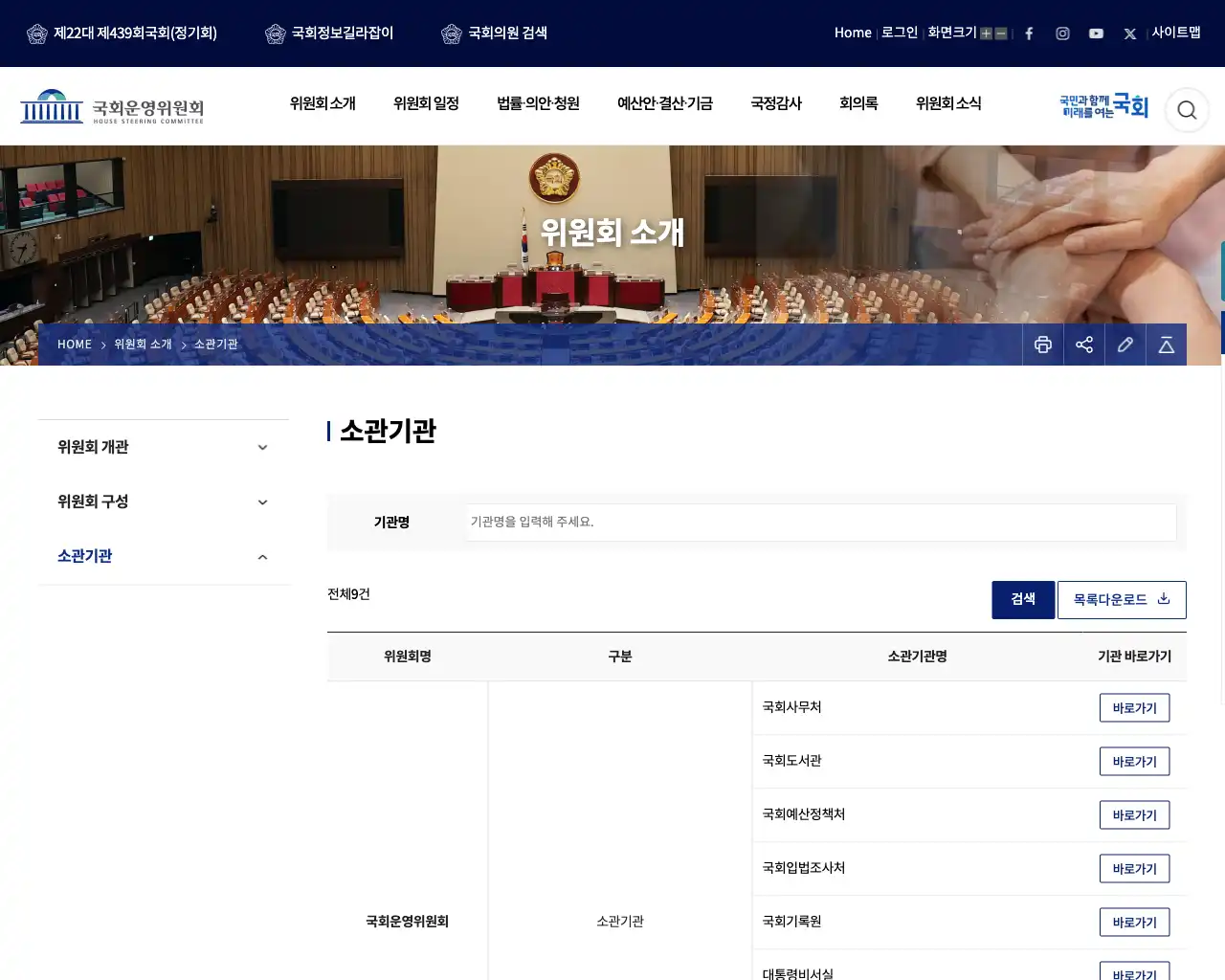1225x980 pixels.
Task: Open the 위원회 소개 main menu
Action: pos(323,103)
